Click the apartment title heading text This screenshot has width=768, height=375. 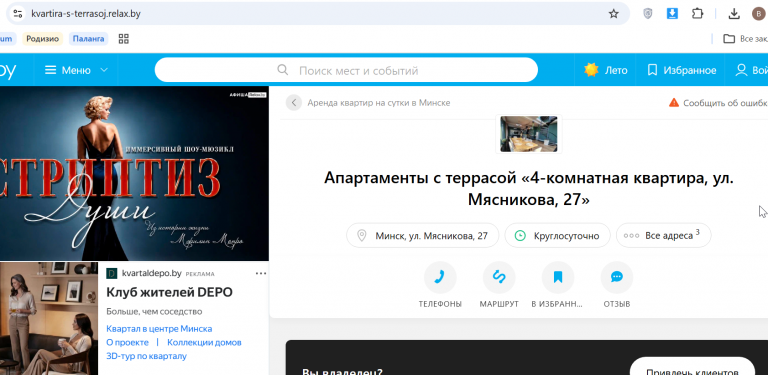coord(528,188)
